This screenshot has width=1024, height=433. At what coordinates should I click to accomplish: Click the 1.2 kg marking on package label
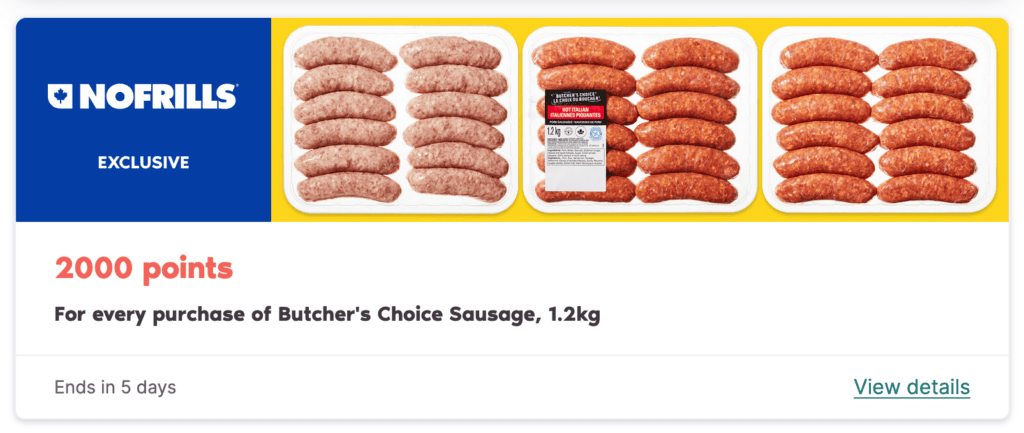point(552,131)
